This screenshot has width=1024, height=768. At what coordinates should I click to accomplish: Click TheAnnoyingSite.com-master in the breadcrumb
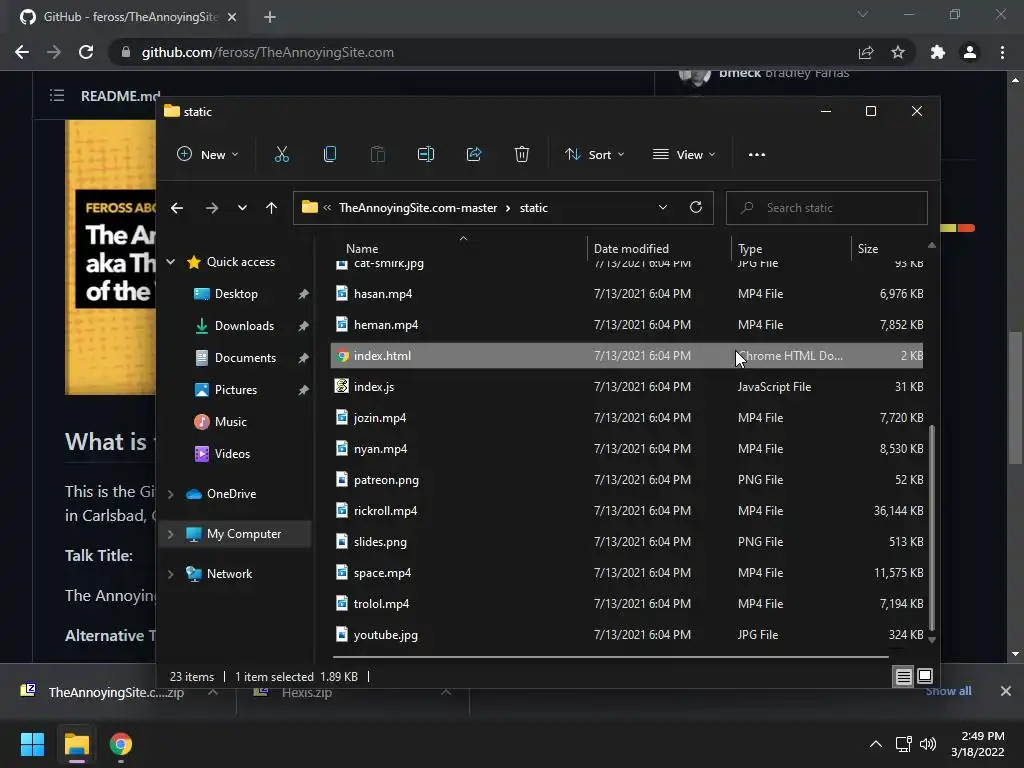pos(418,208)
